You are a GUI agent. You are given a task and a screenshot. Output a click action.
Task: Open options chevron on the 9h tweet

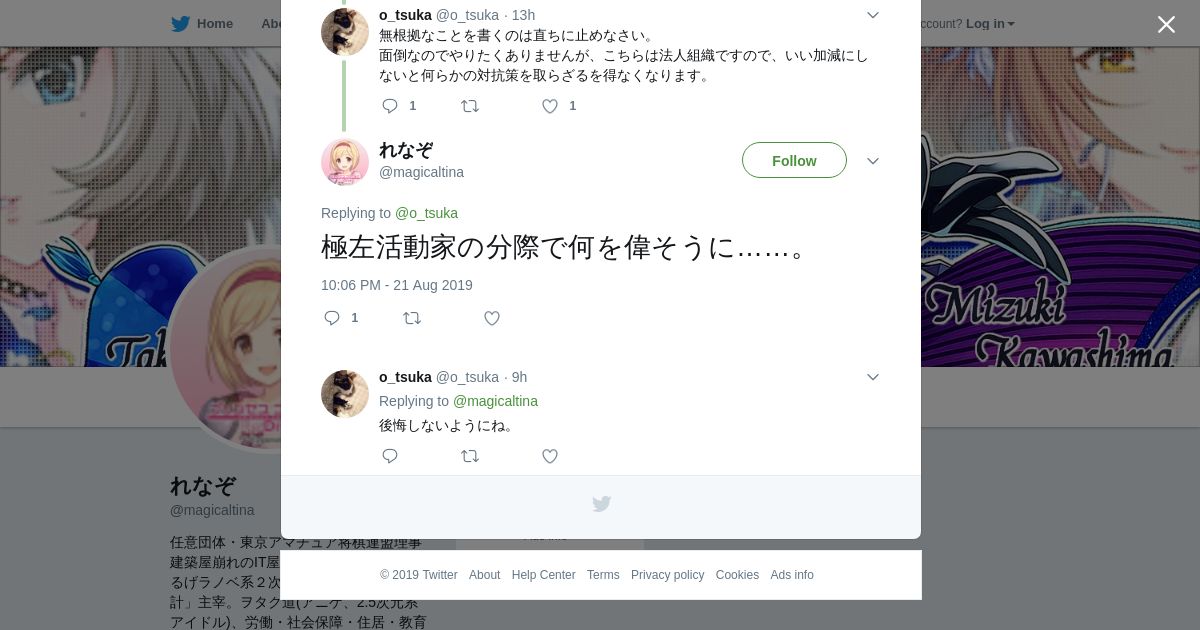(873, 377)
